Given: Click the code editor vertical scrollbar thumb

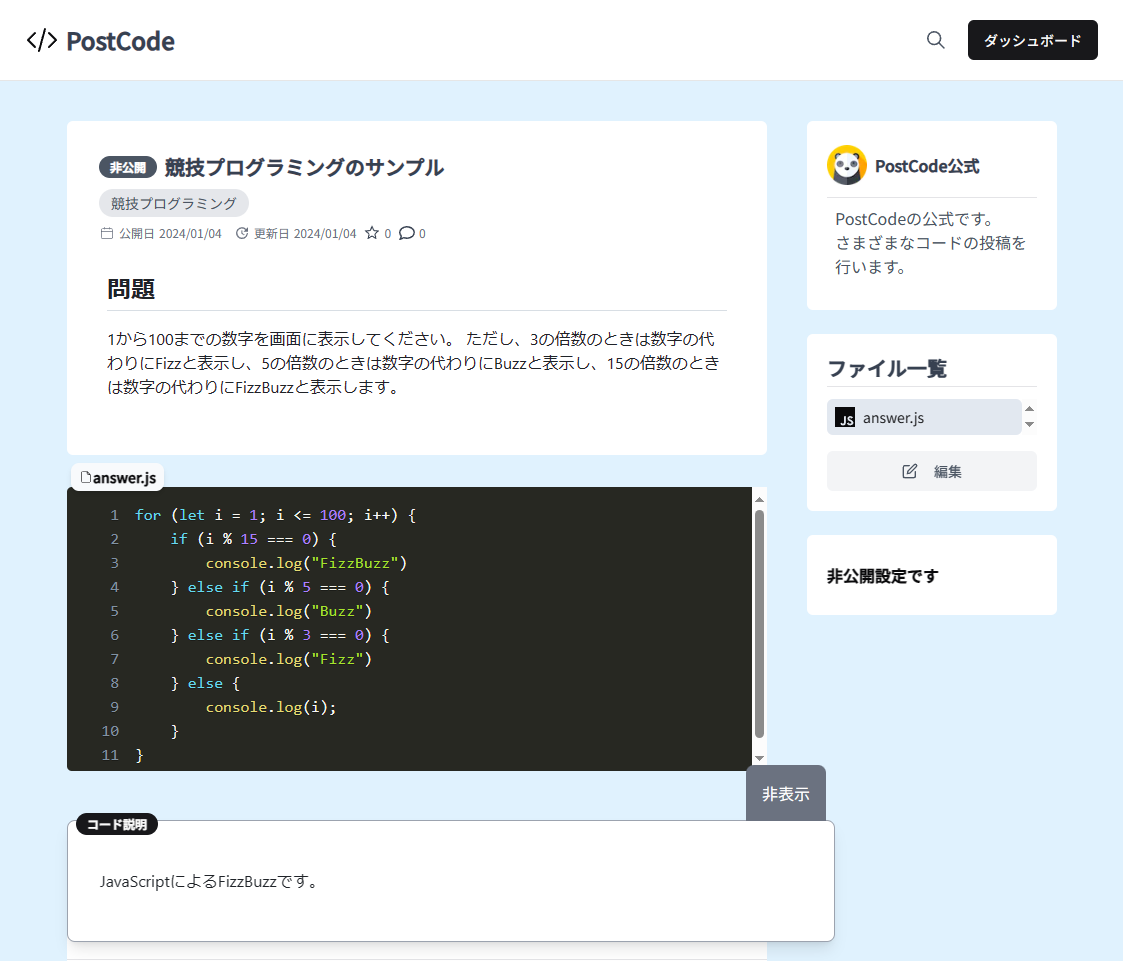Looking at the screenshot, I should tap(759, 623).
